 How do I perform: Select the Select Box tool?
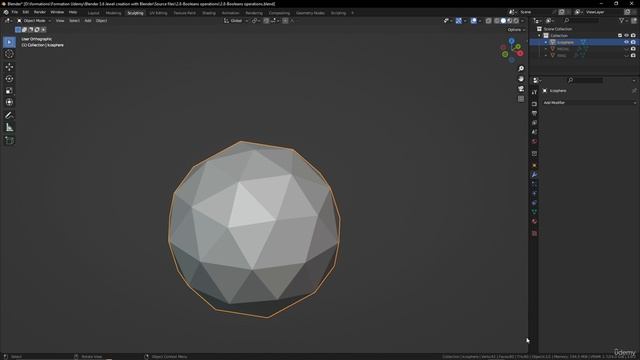(9, 42)
